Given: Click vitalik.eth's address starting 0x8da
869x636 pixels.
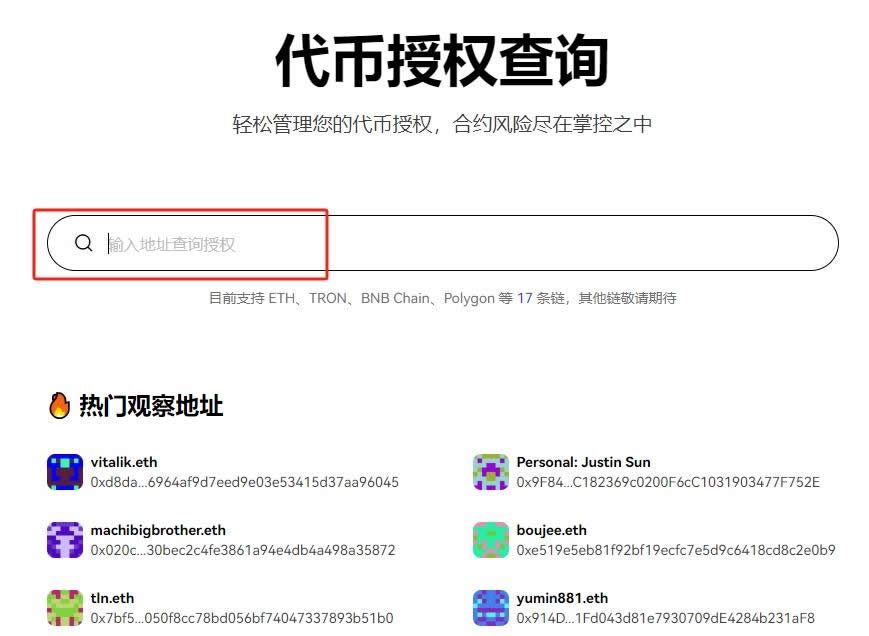Looking at the screenshot, I should (245, 482).
